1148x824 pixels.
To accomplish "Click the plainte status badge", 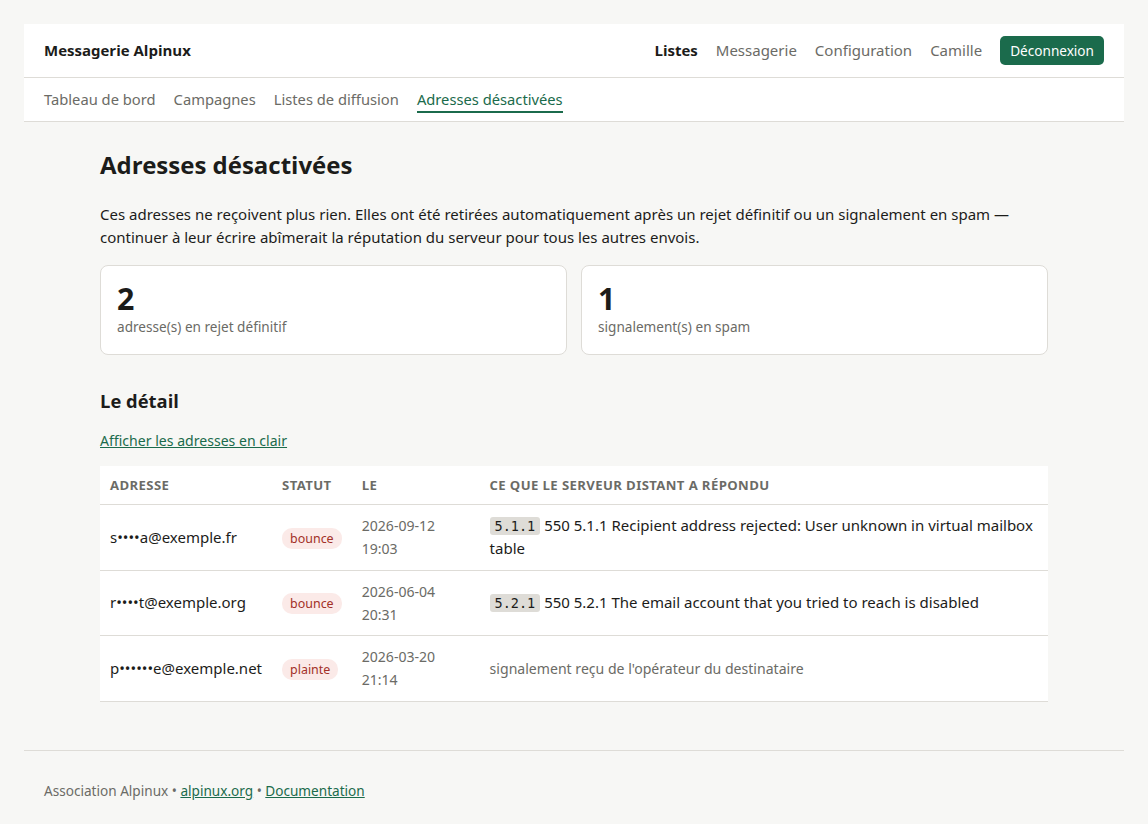I will pos(310,669).
